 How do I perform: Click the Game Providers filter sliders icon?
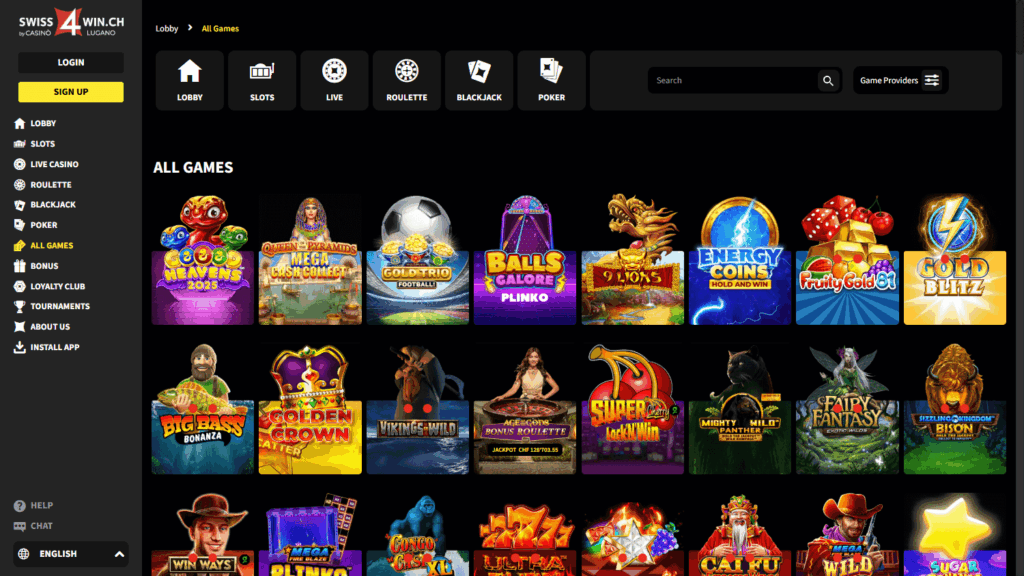pyautogui.click(x=932, y=80)
